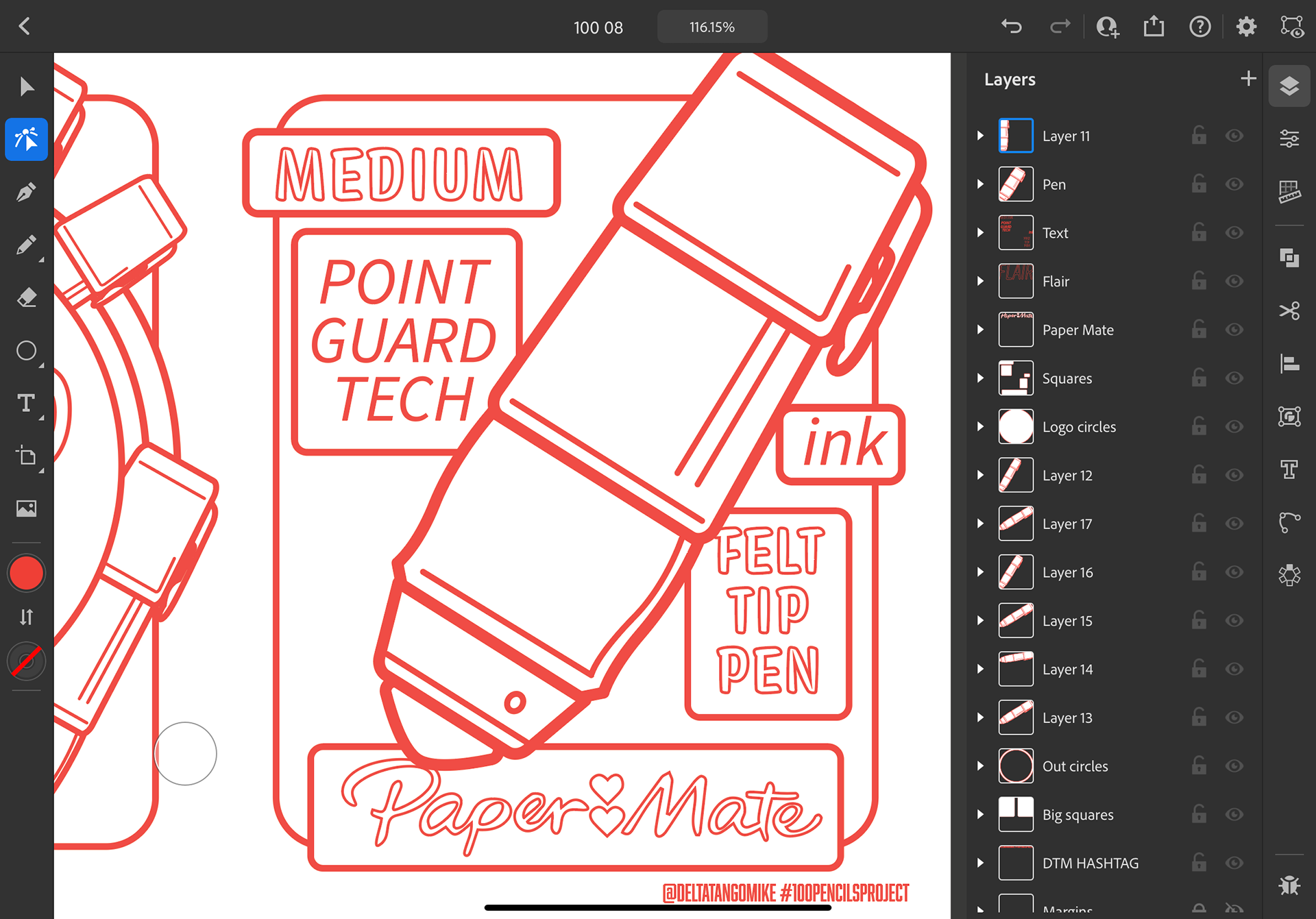
Task: Choose the Pen tool
Action: click(x=26, y=193)
